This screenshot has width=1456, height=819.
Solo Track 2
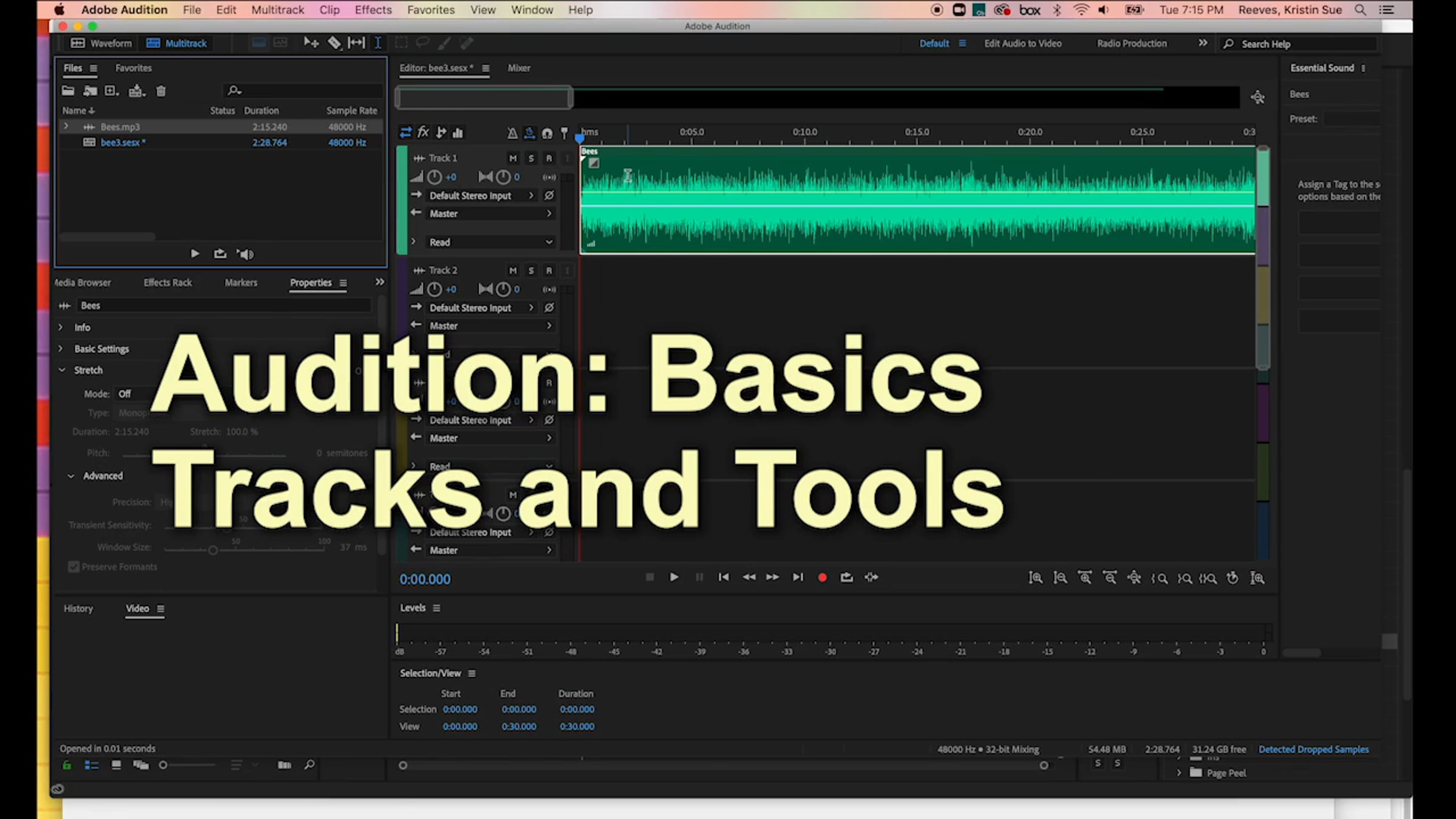(x=531, y=271)
